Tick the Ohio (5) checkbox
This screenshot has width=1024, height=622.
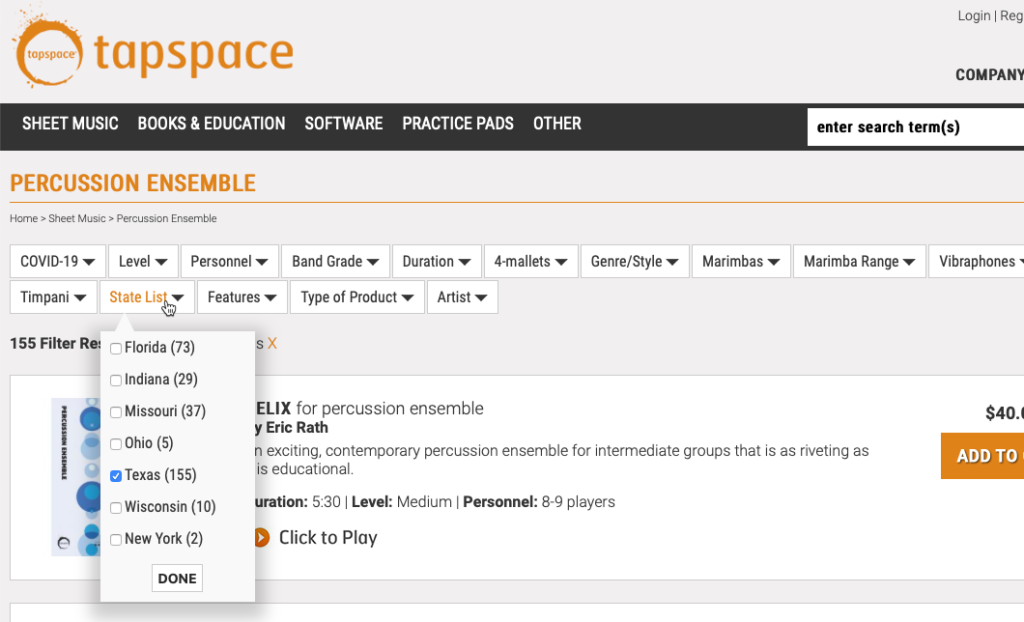pyautogui.click(x=116, y=444)
